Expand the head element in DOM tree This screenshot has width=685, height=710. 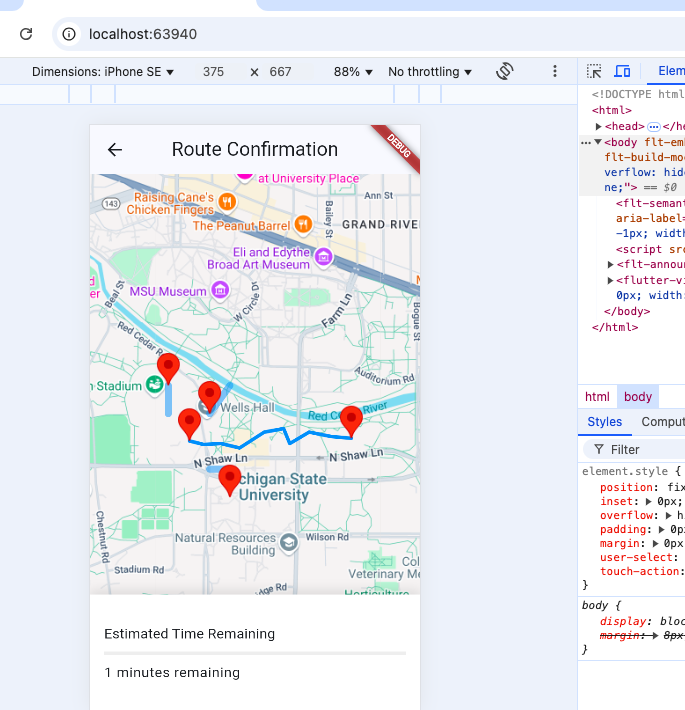[x=599, y=127]
